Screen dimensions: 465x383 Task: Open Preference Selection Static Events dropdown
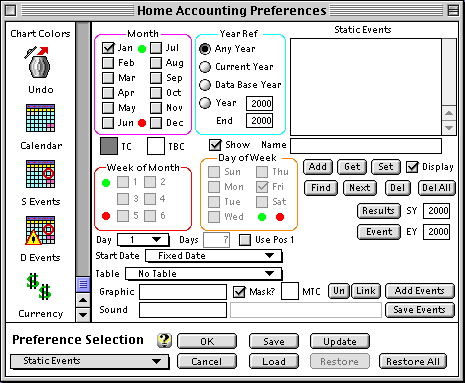[89, 361]
